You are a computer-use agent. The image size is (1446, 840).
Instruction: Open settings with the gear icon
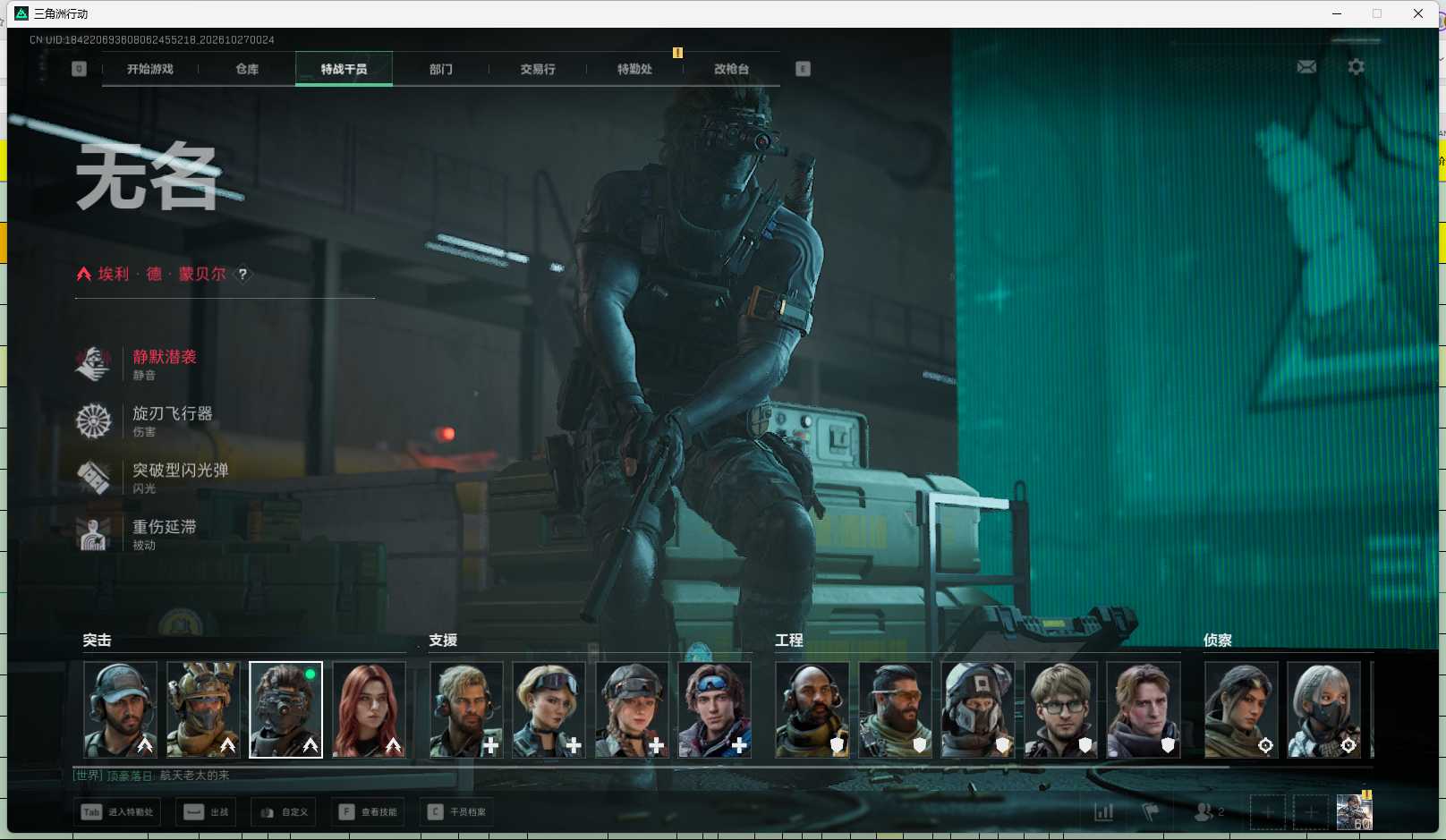(x=1357, y=67)
